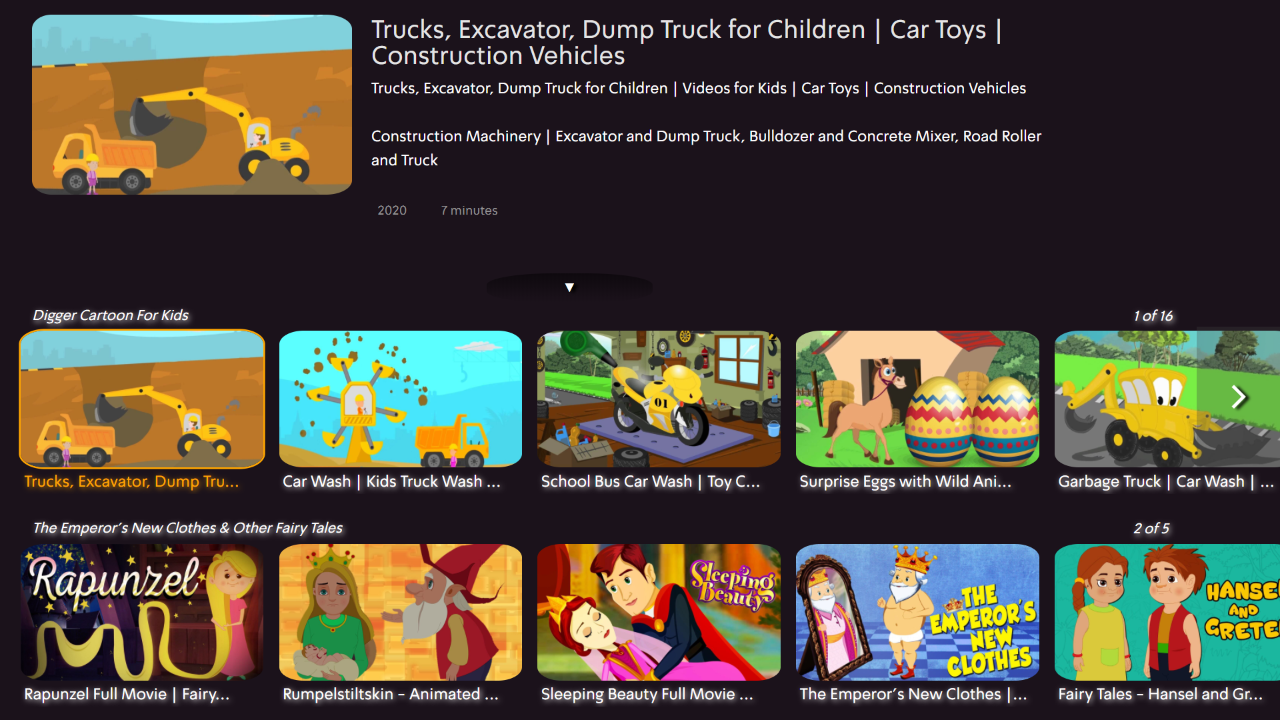Play the Rumpelstiltskin animated video
This screenshot has height=720, width=1280.
click(400, 612)
